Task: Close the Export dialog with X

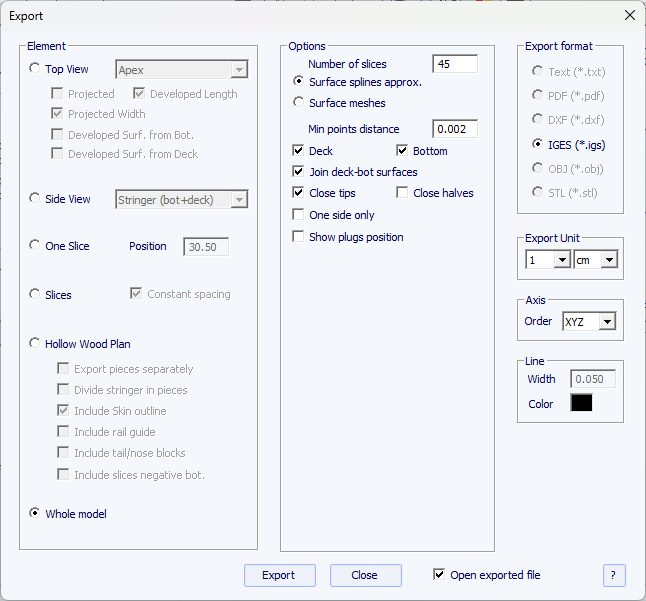Action: [x=630, y=16]
